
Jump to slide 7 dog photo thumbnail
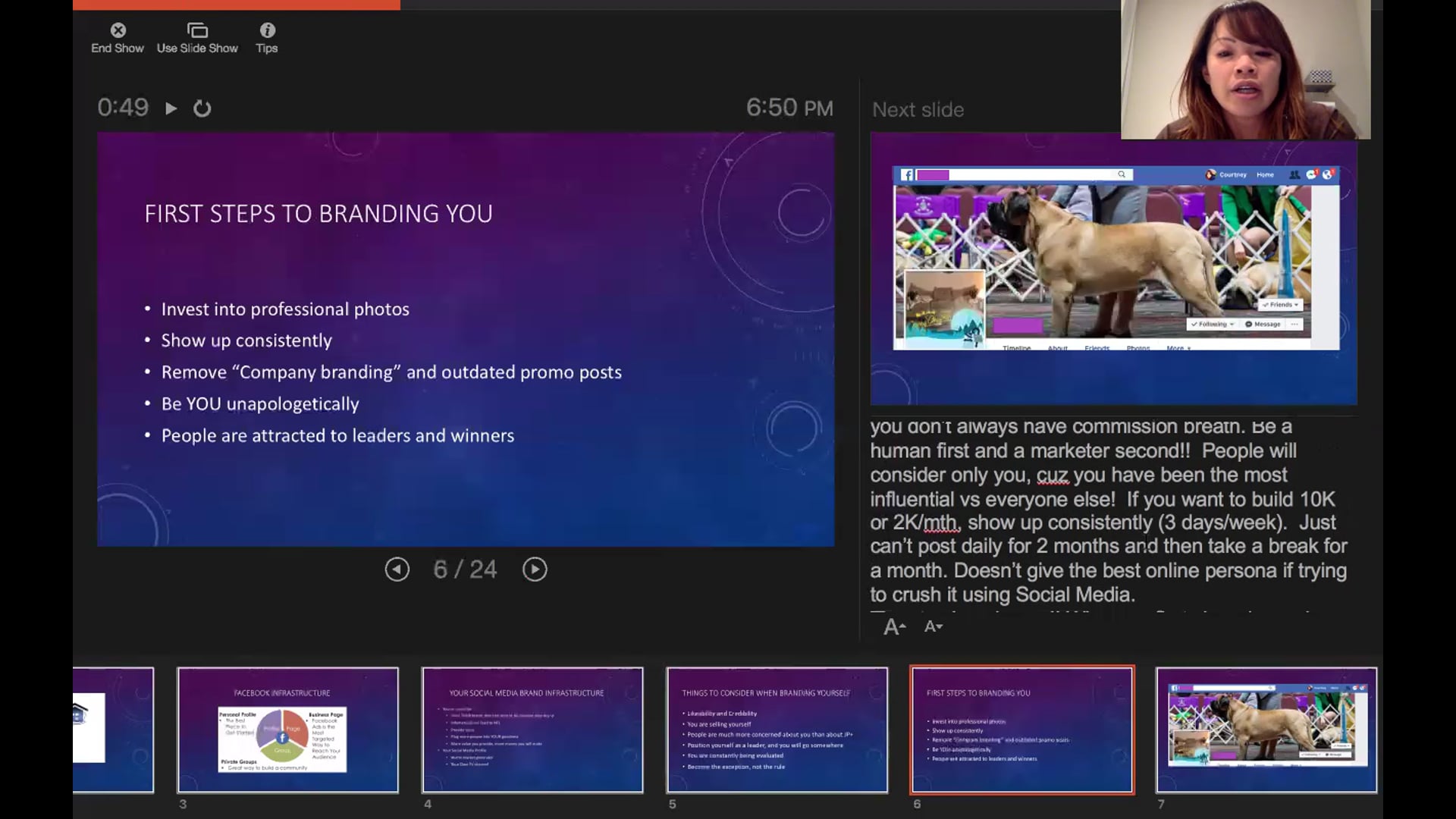(1266, 730)
